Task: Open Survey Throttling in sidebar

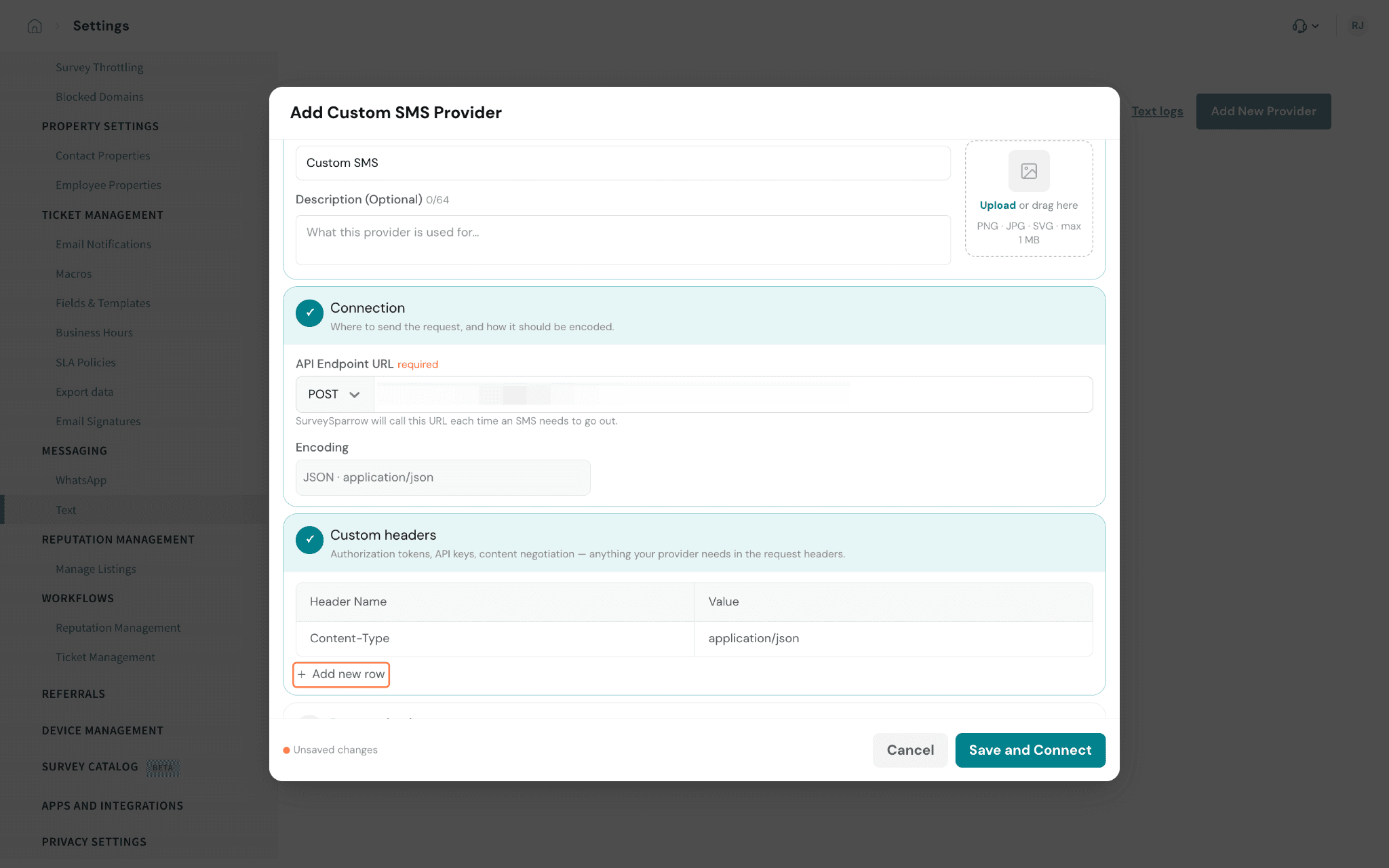Action: (x=100, y=67)
